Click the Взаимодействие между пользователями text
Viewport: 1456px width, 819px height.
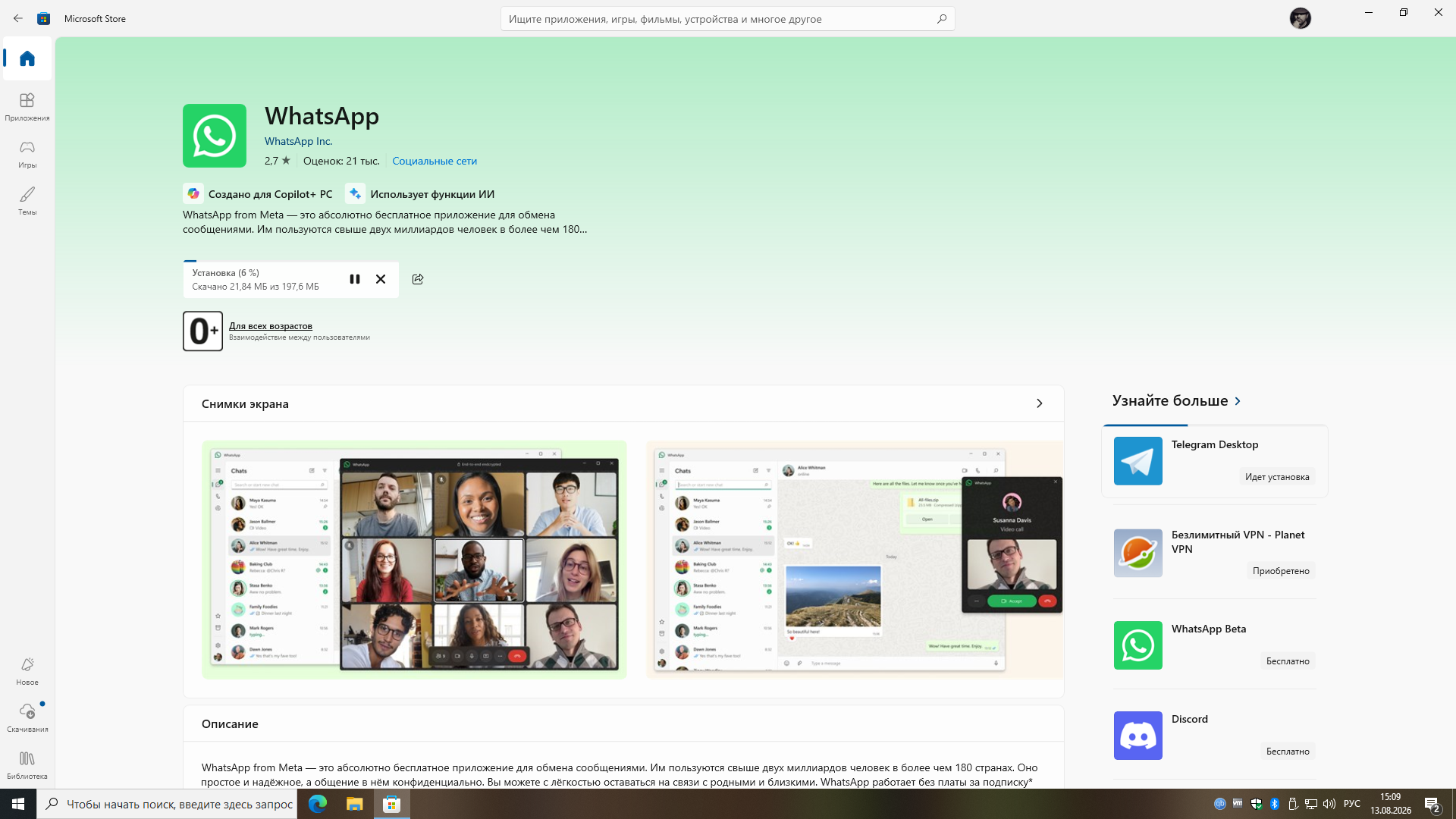click(300, 337)
